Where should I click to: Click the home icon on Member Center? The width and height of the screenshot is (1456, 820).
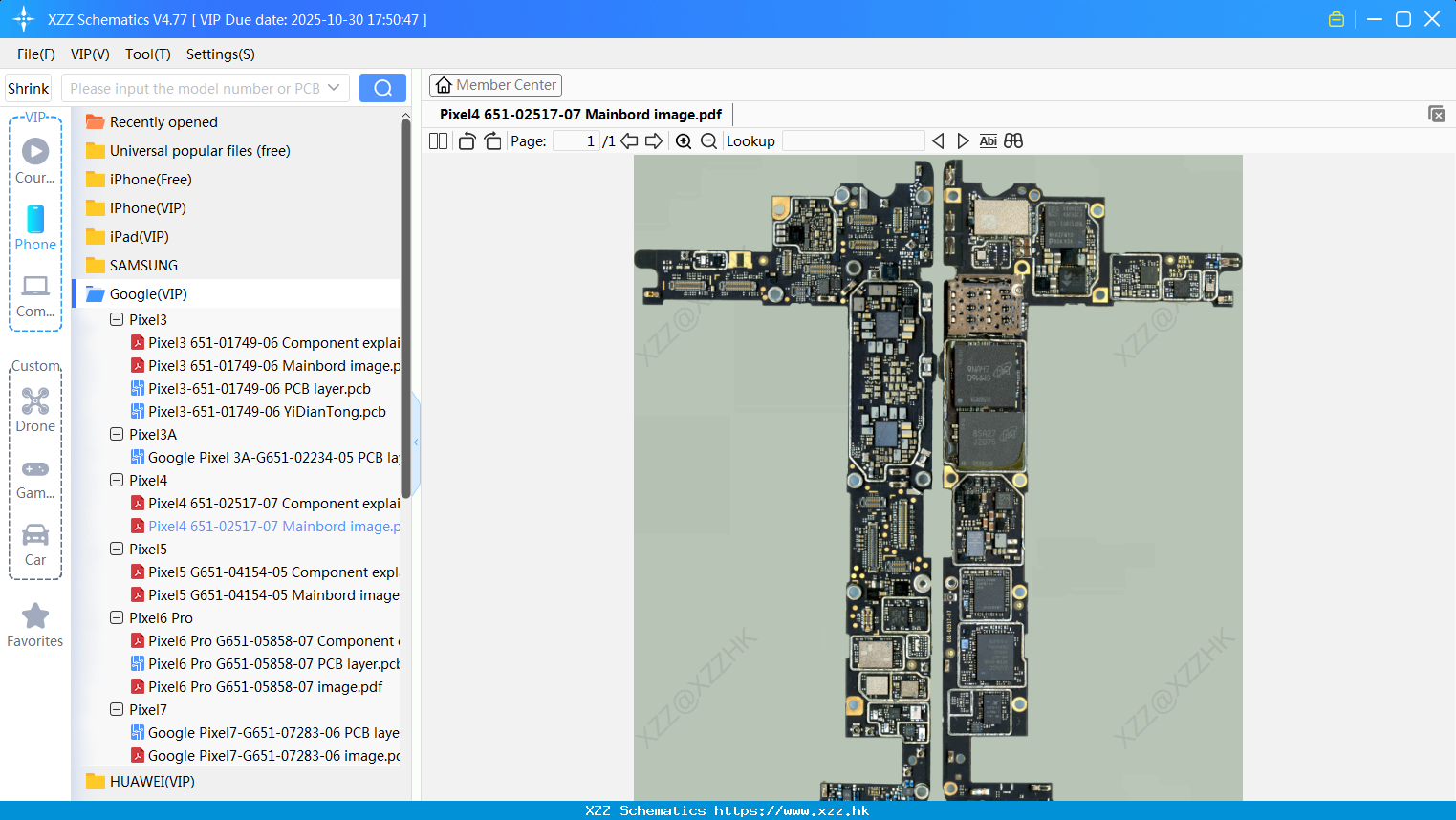444,85
